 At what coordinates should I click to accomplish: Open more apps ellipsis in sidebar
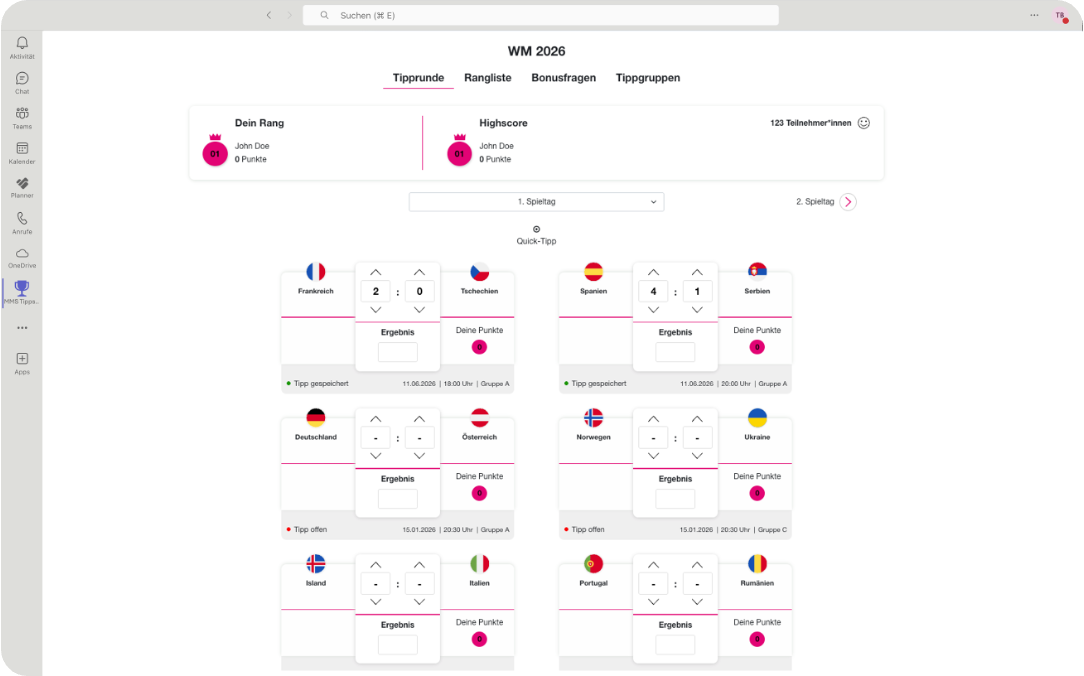tap(22, 328)
